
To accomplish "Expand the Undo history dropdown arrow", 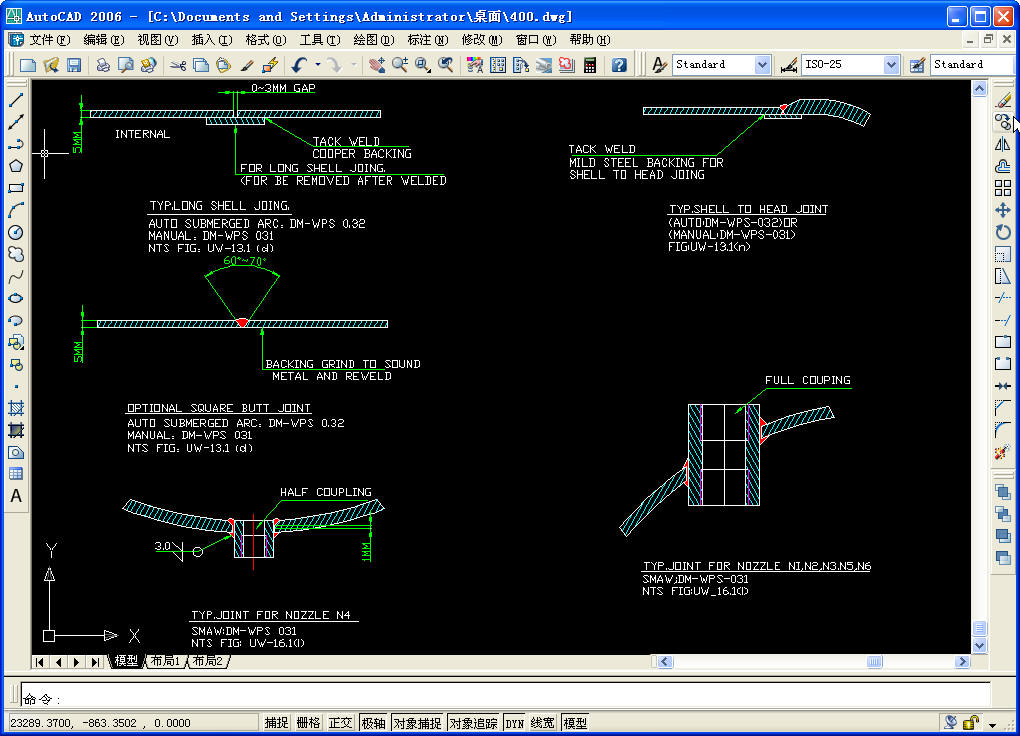I will pos(317,64).
